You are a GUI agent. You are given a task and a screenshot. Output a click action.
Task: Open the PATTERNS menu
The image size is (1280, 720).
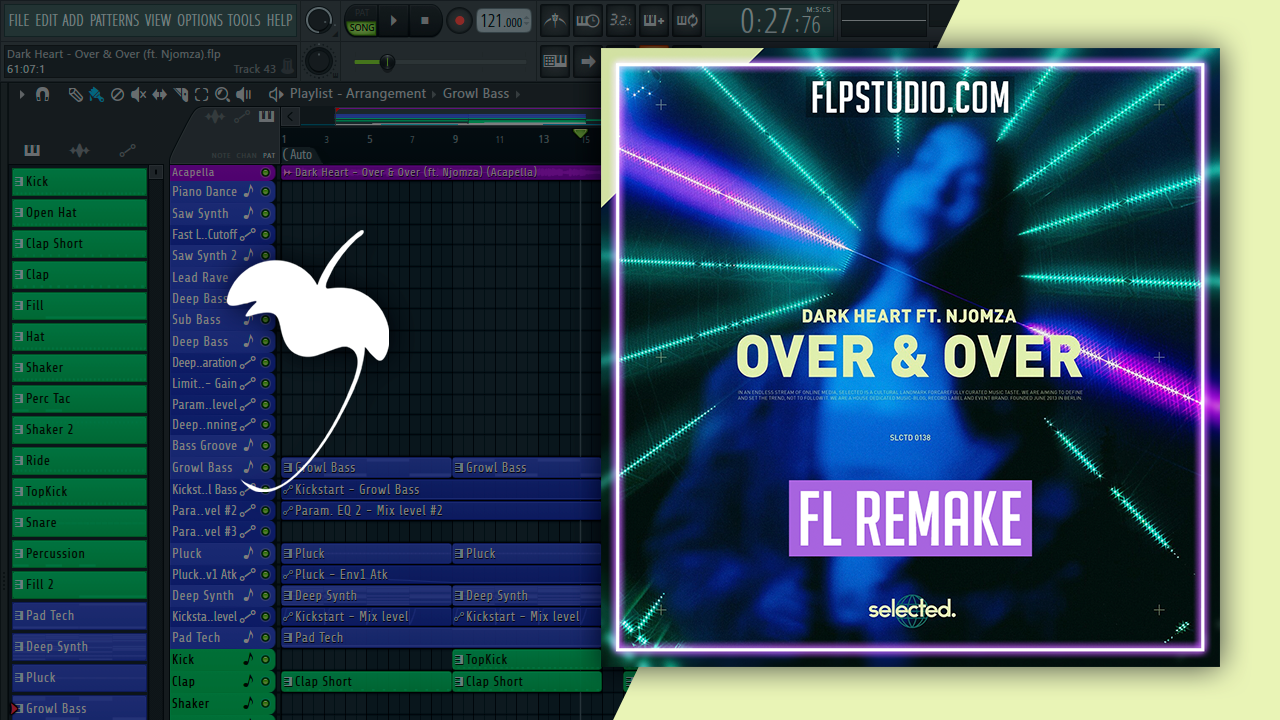pyautogui.click(x=114, y=20)
